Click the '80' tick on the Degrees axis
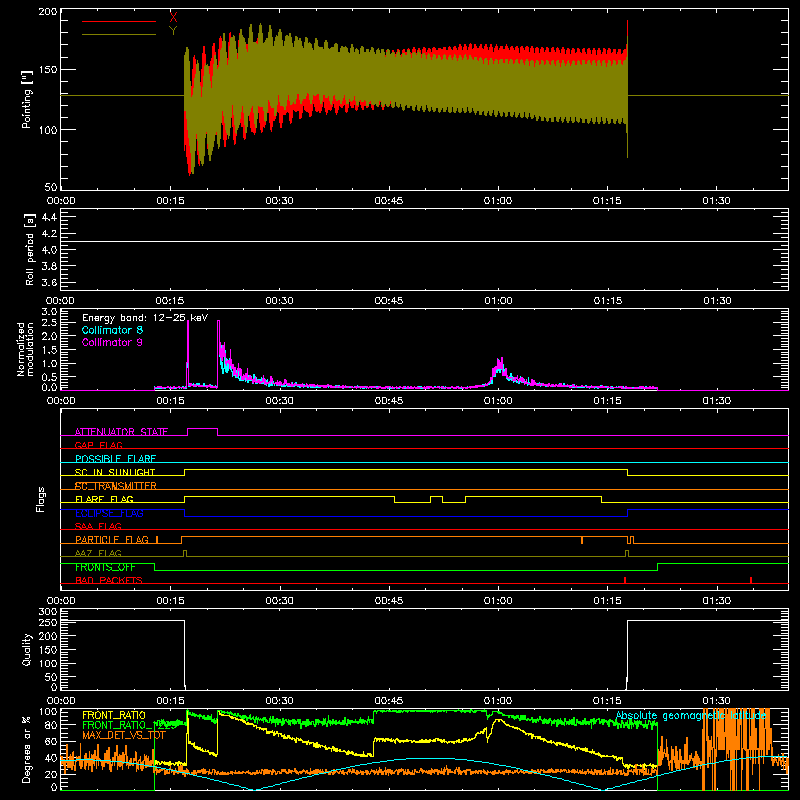Viewport: 800px width, 800px height. (x=51, y=725)
